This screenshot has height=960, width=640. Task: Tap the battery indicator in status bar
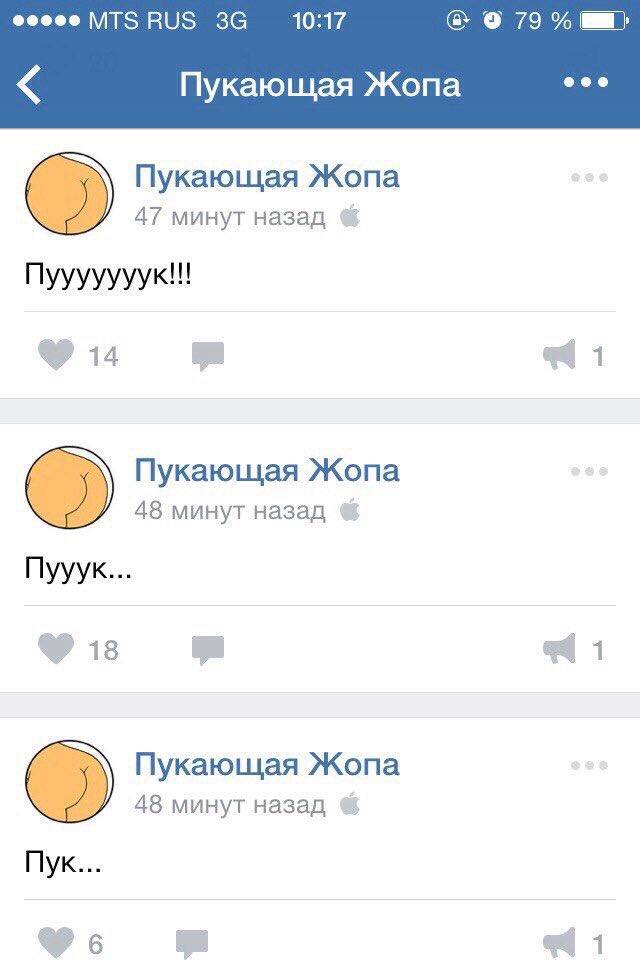coord(604,21)
